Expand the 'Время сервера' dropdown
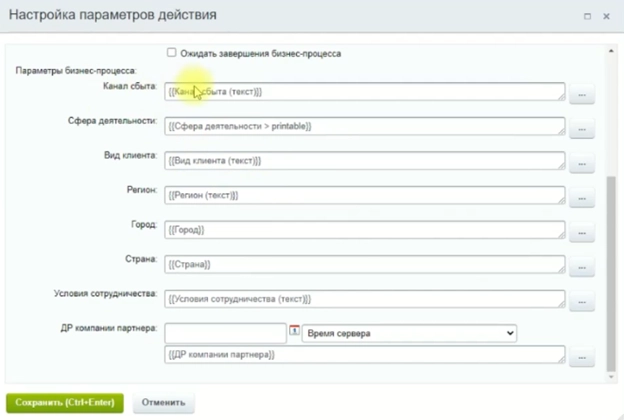The width and height of the screenshot is (624, 420). [409, 333]
